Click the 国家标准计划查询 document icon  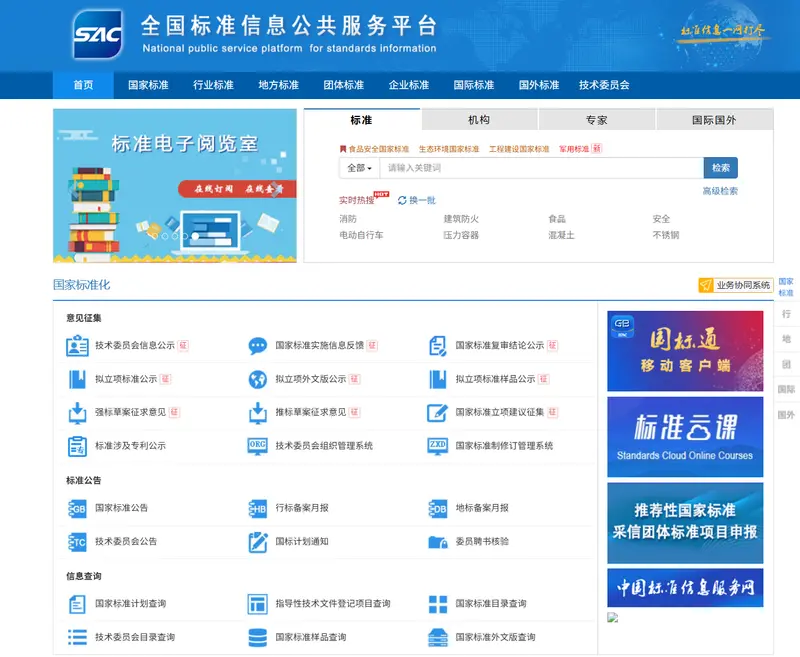coord(78,604)
